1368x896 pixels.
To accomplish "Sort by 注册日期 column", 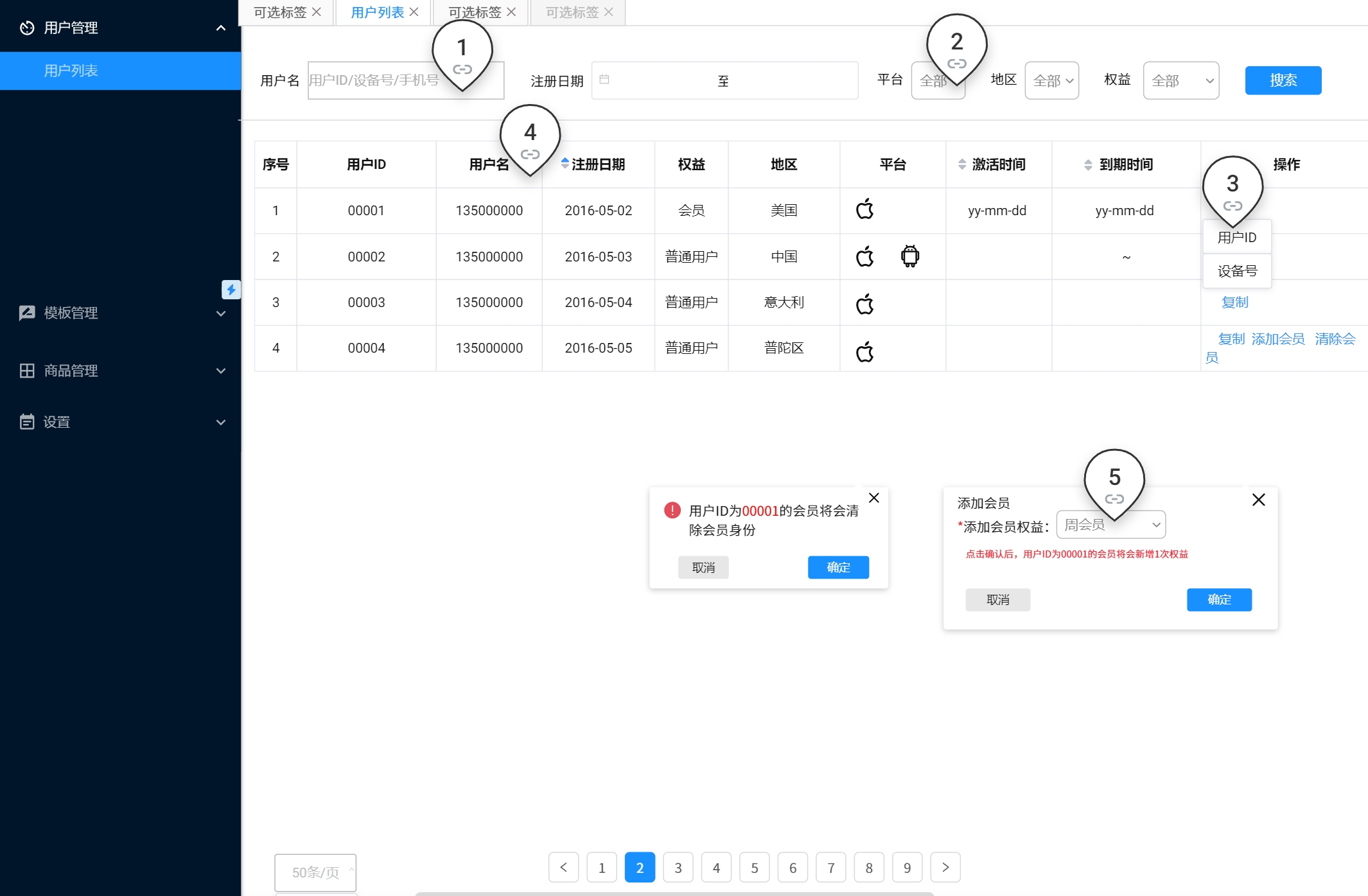I will click(x=565, y=164).
